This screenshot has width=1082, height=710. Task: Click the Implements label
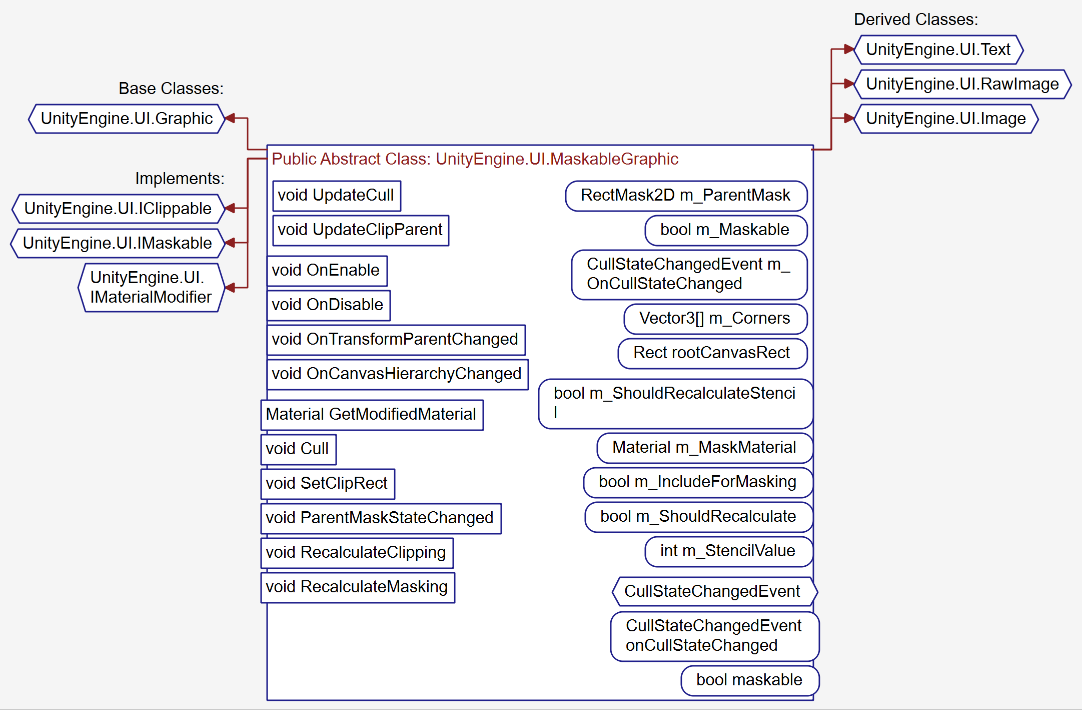pos(179,179)
